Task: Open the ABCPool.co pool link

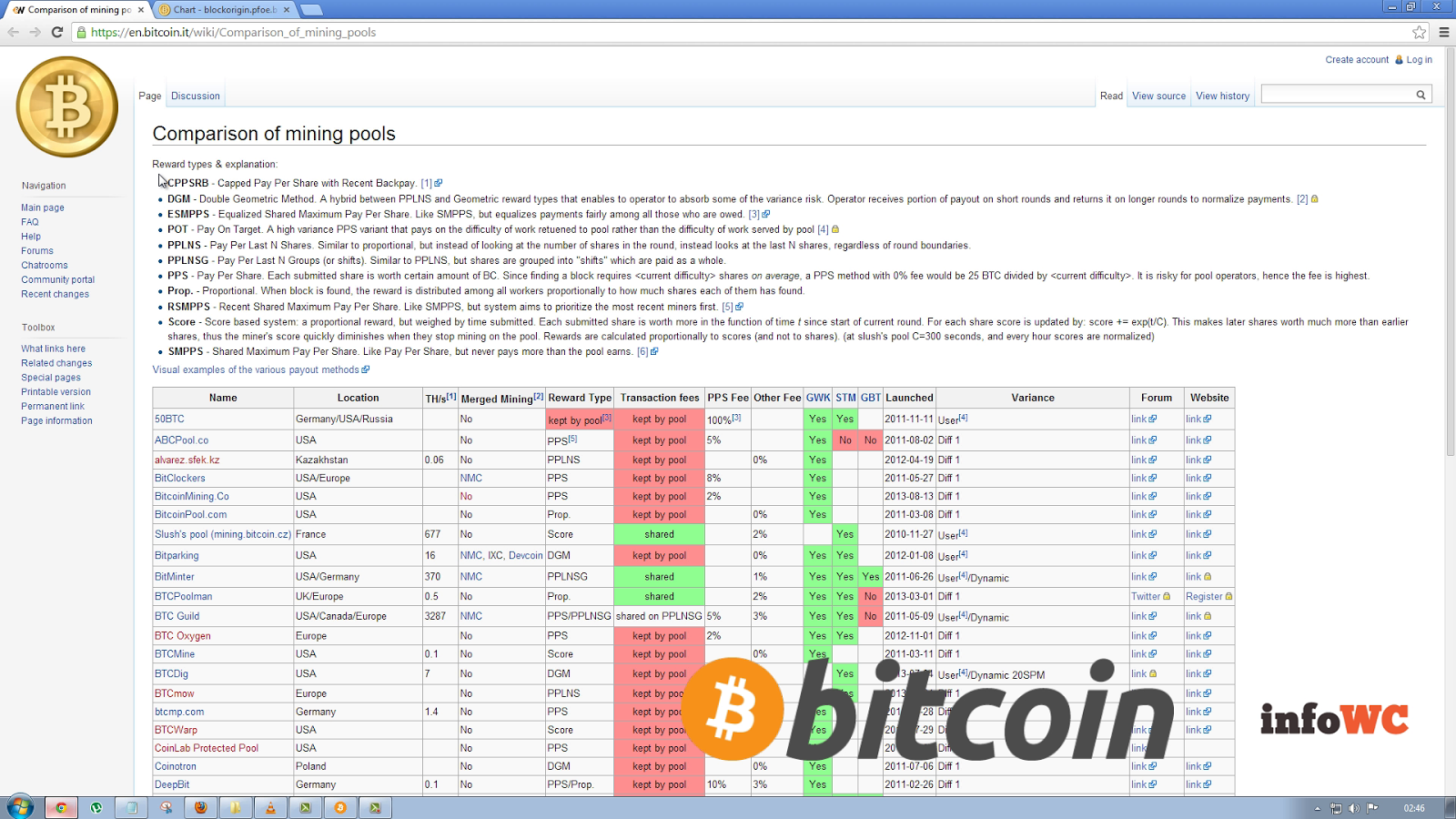Action: [x=181, y=440]
